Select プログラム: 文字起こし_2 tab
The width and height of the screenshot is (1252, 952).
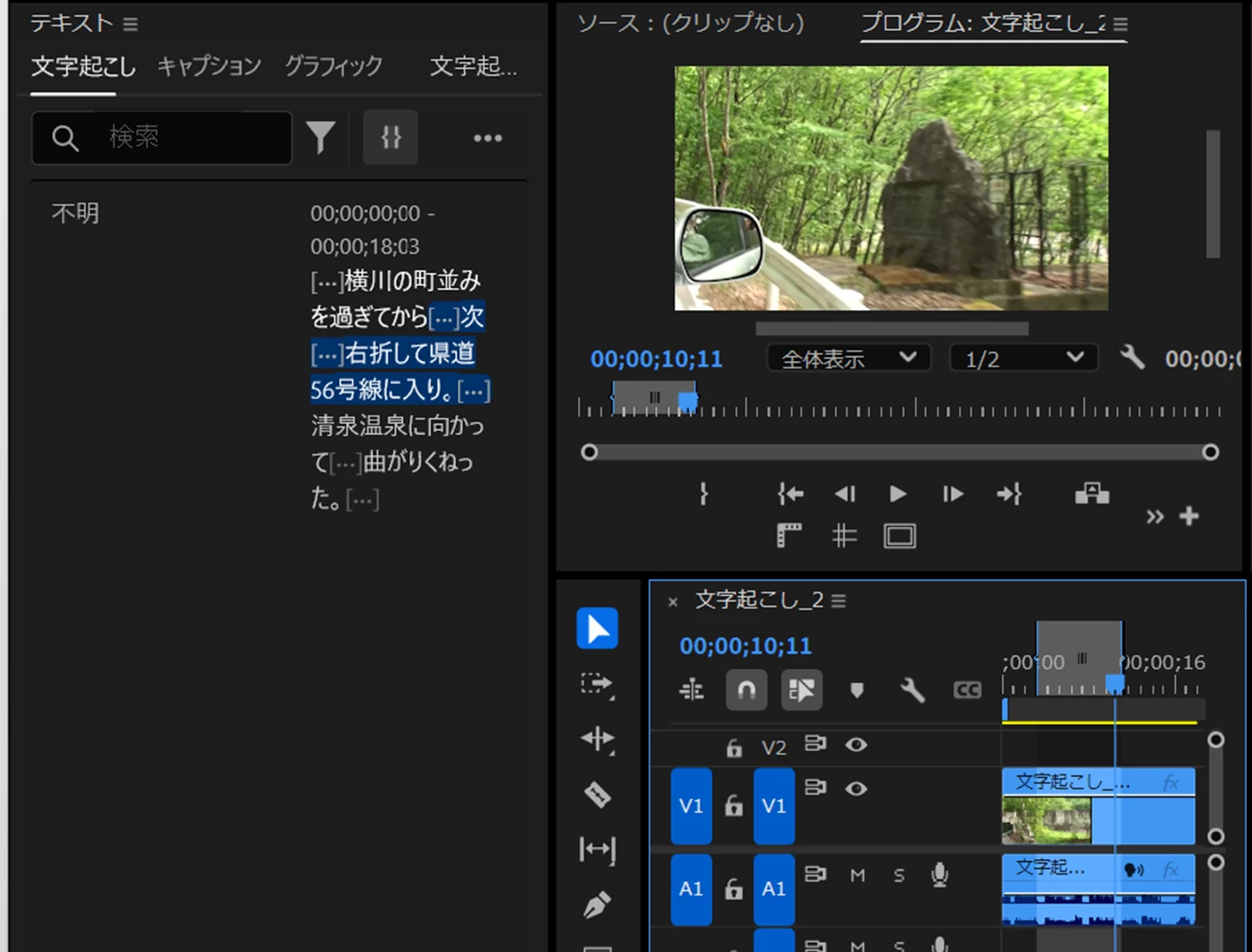pyautogui.click(x=983, y=23)
